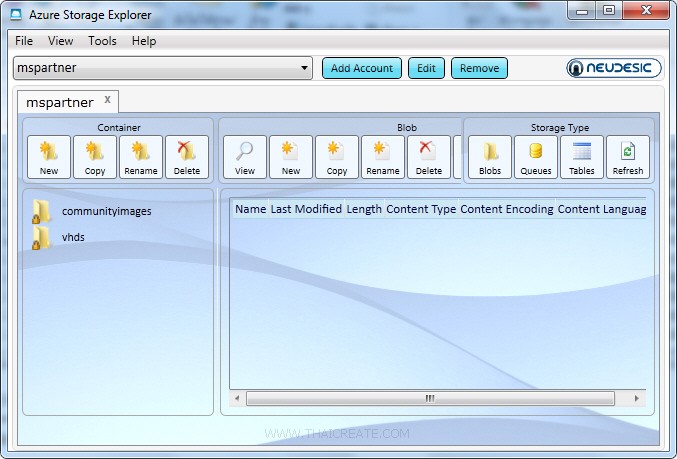Open the mspartner account dropdown
Image resolution: width=677 pixels, height=459 pixels.
(x=163, y=68)
